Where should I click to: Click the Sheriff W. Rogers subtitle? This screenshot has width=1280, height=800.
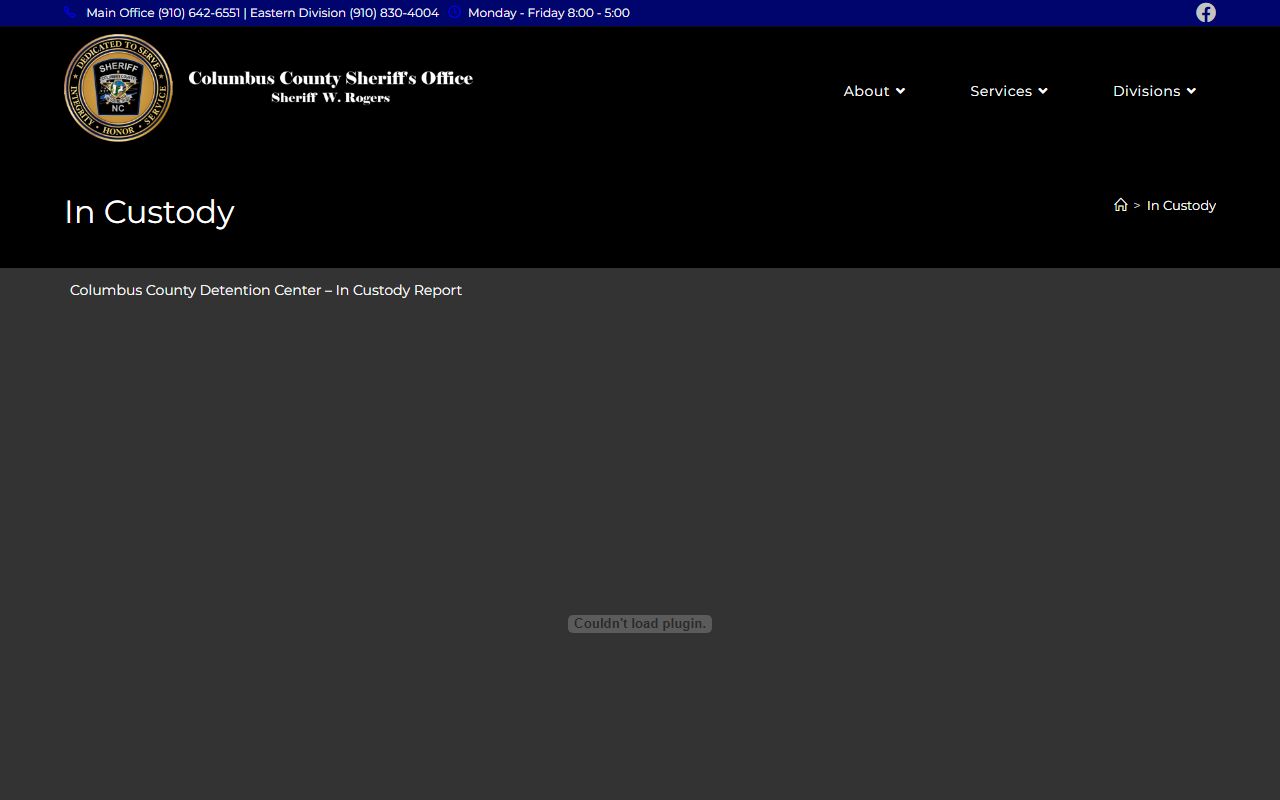330,98
